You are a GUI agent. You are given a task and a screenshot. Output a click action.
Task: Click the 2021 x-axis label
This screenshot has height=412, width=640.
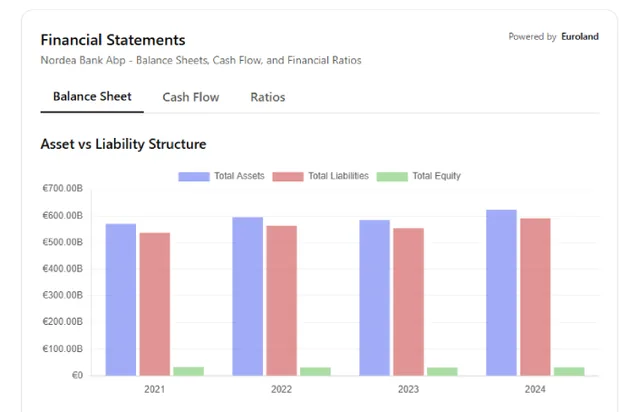coord(155,389)
